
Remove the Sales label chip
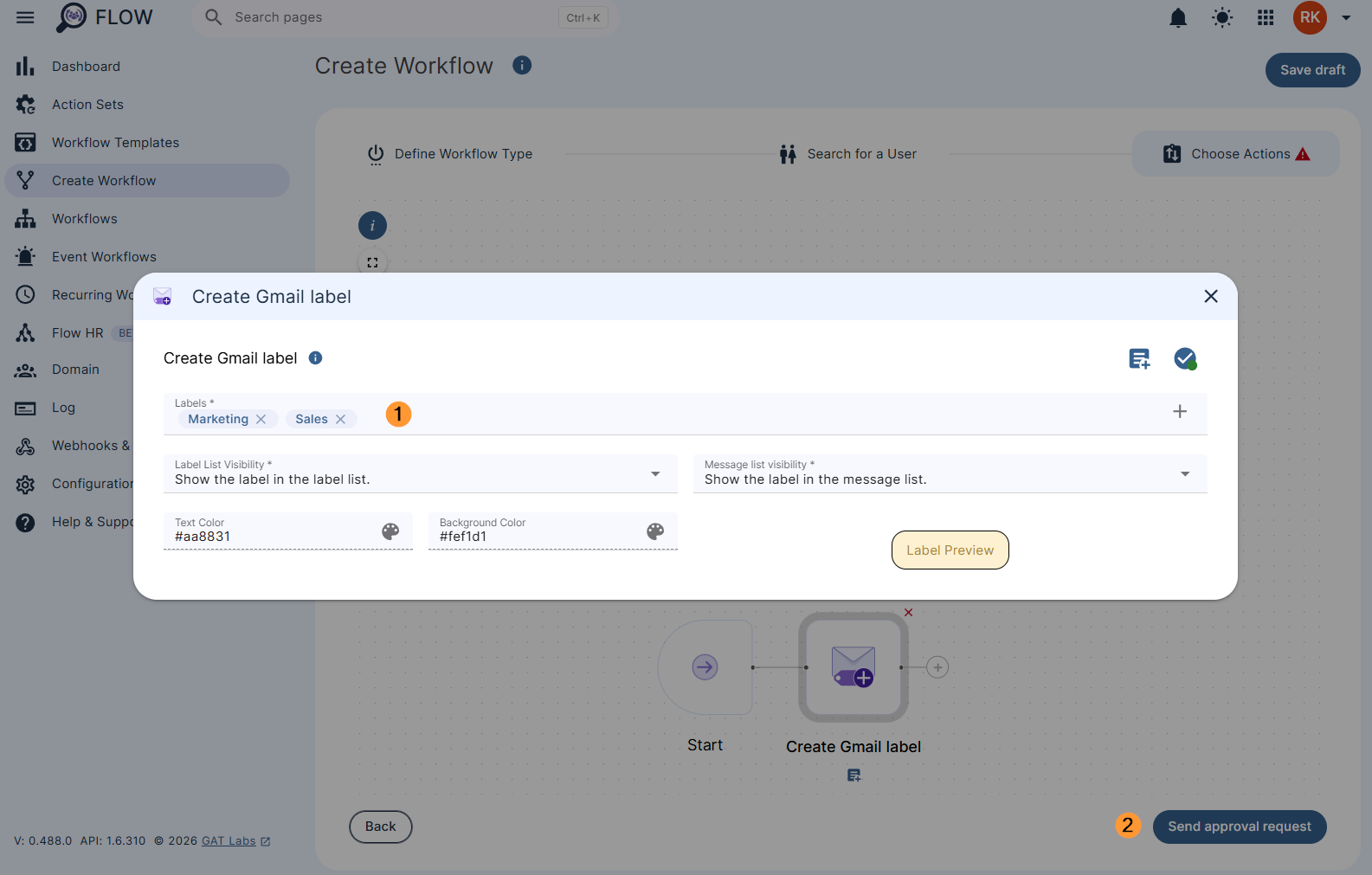tap(340, 419)
